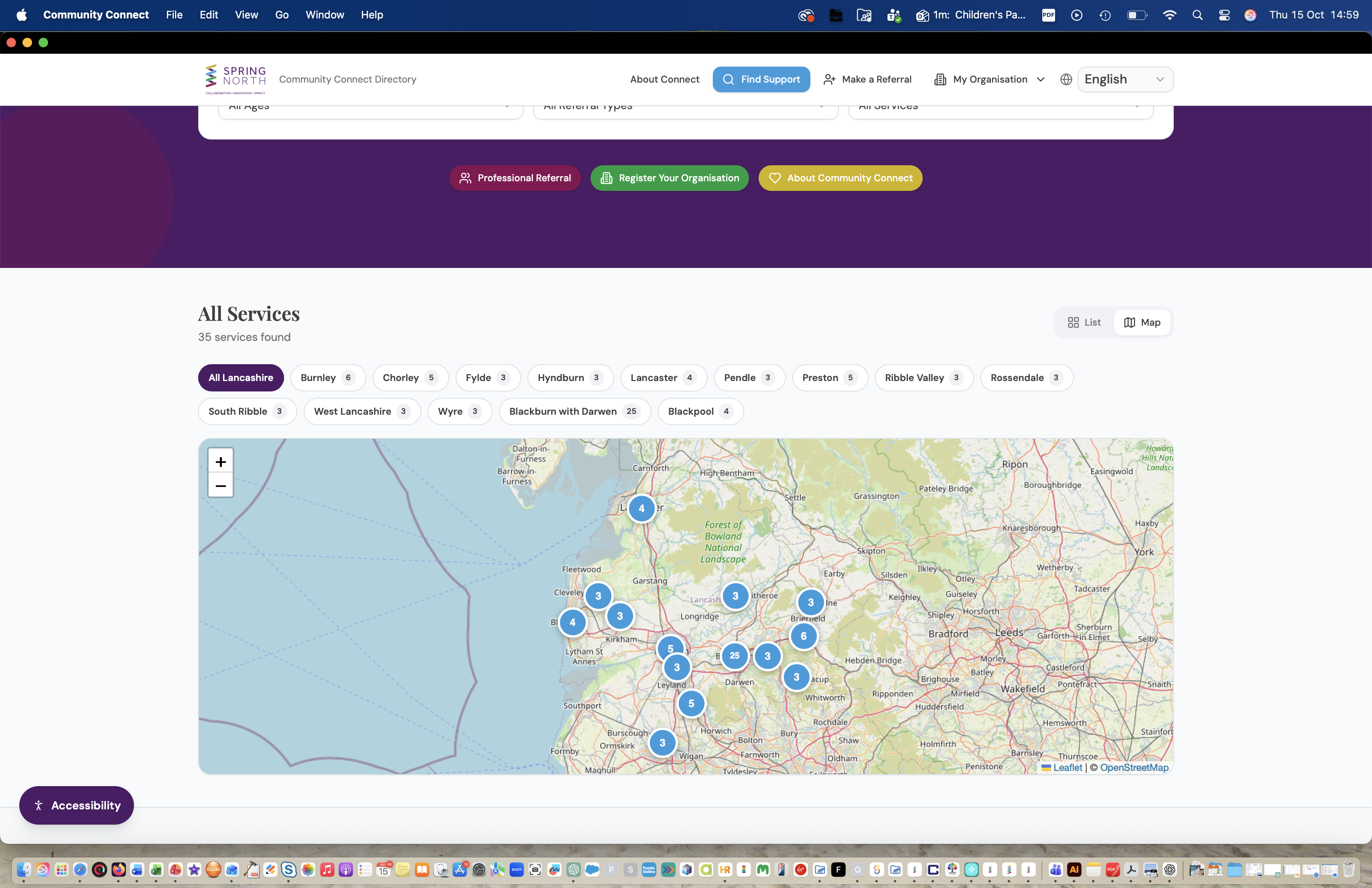Open Control Centre in the menu bar
The height and width of the screenshot is (888, 1372).
(x=1224, y=15)
